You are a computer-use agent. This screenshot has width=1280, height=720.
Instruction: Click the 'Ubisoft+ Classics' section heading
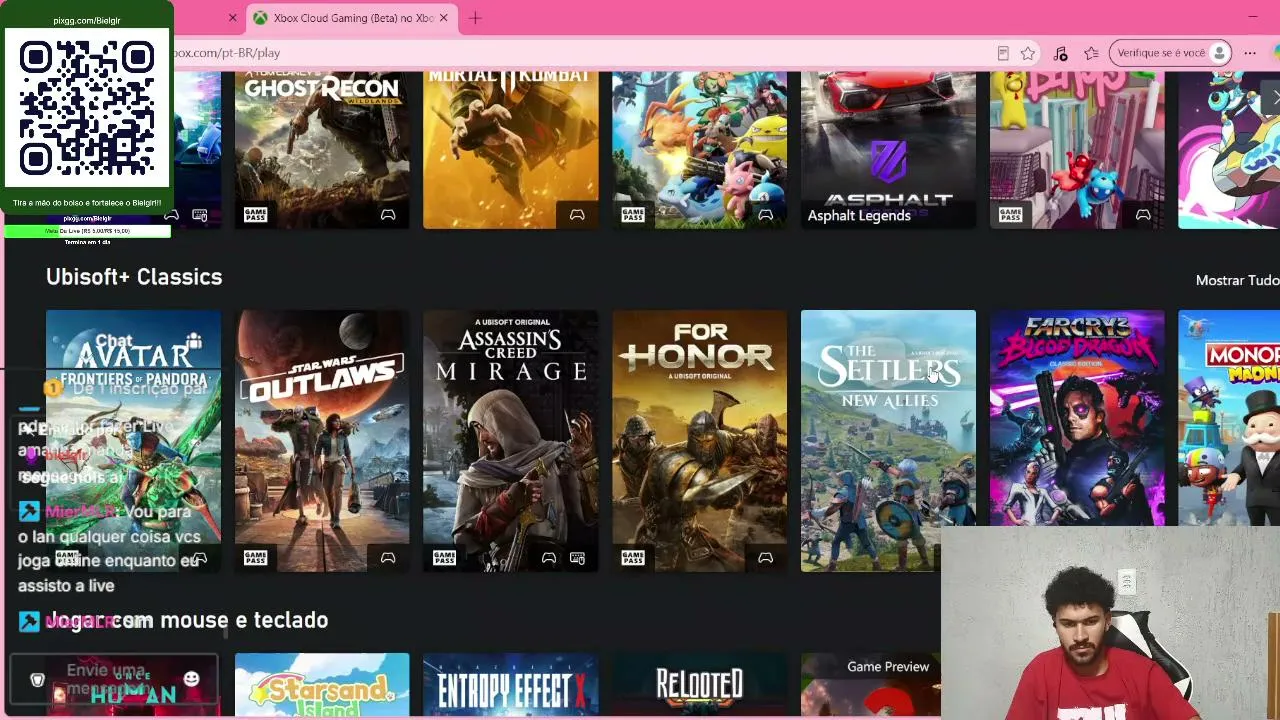(x=134, y=277)
